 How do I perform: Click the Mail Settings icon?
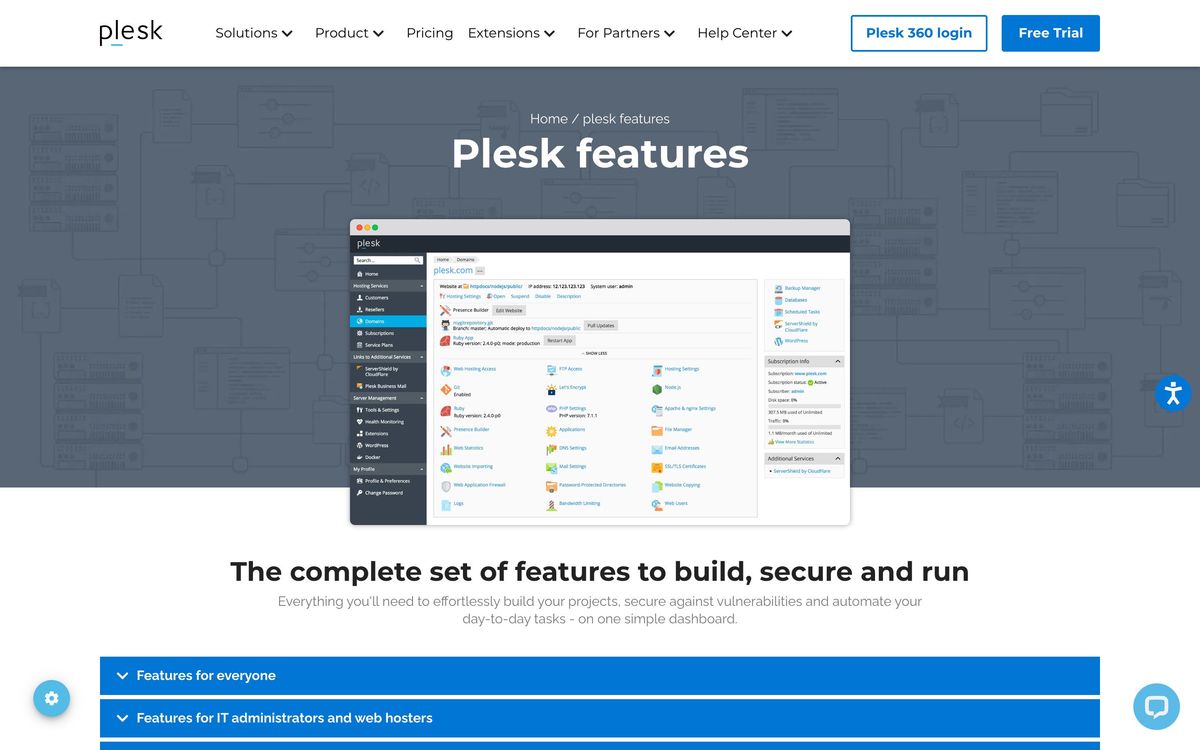[551, 467]
